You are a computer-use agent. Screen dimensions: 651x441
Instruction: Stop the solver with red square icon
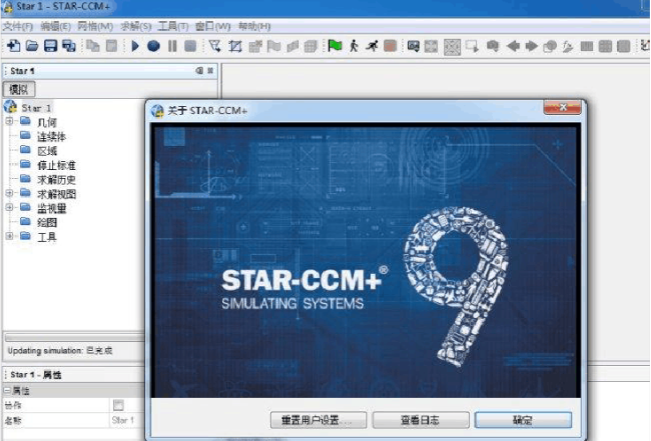(390, 46)
